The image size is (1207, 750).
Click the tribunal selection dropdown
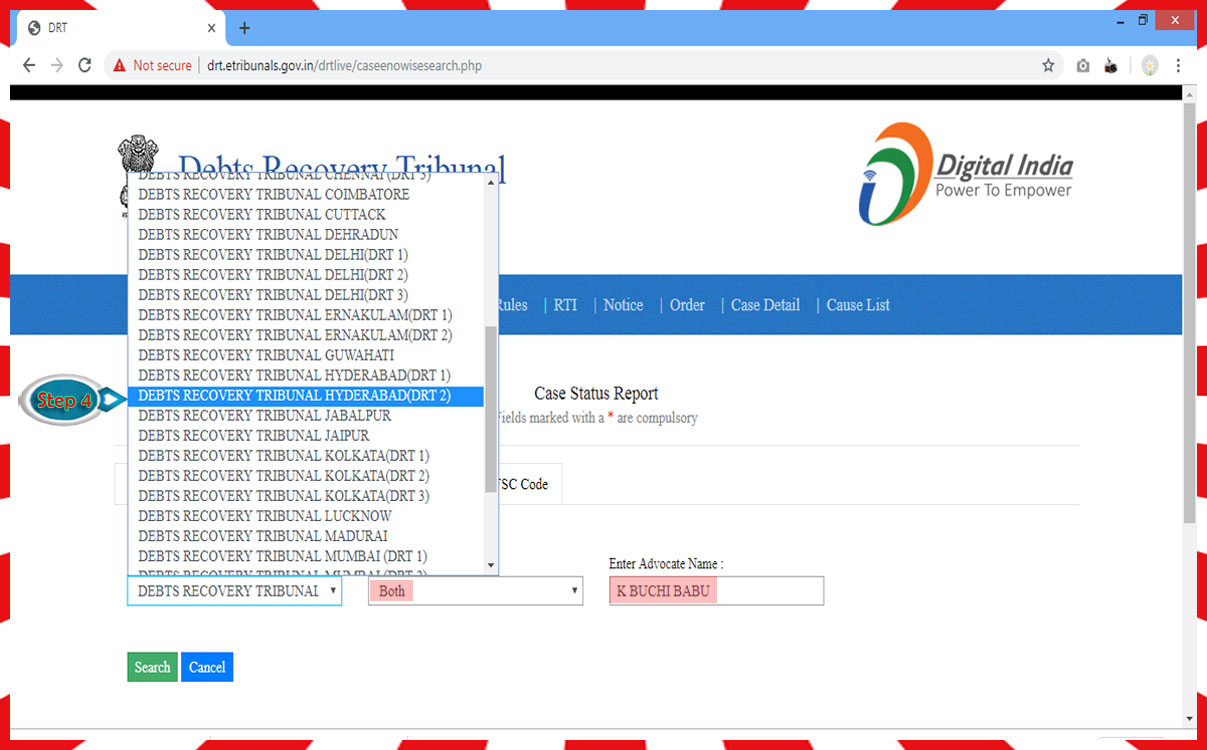tap(234, 591)
